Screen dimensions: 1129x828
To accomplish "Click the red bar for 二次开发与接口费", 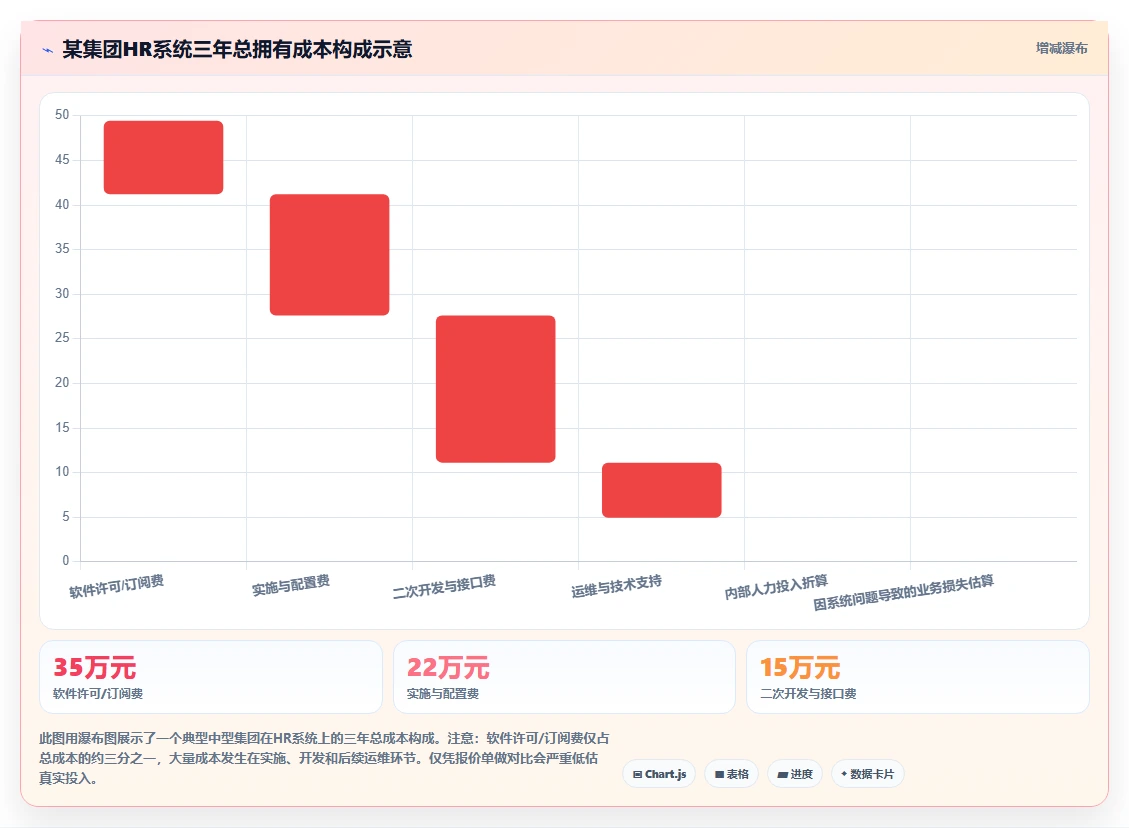I will point(495,389).
